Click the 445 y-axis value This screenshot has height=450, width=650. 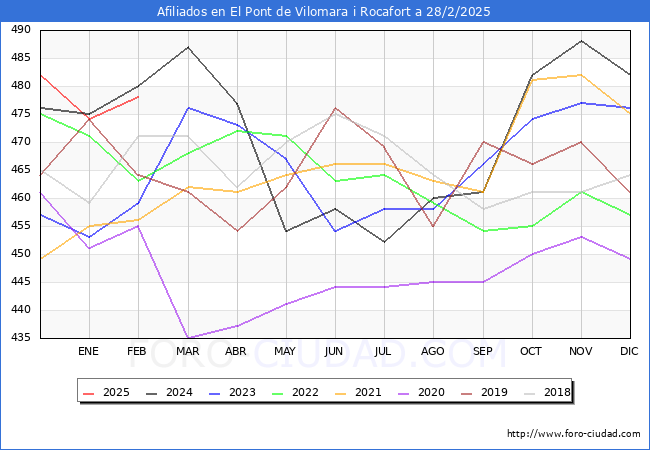pyautogui.click(x=21, y=282)
